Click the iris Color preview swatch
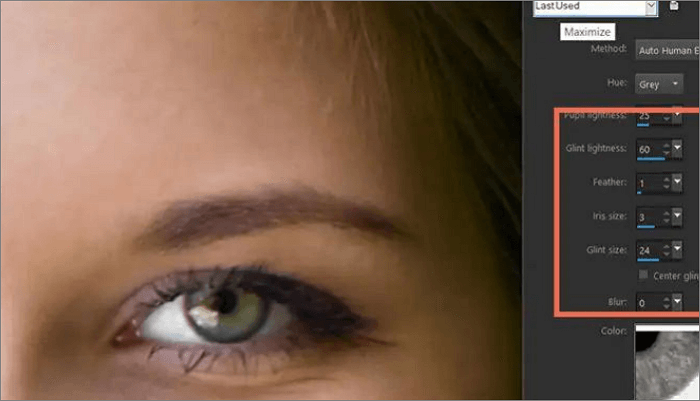Image resolution: width=700 pixels, height=401 pixels. [x=668, y=365]
